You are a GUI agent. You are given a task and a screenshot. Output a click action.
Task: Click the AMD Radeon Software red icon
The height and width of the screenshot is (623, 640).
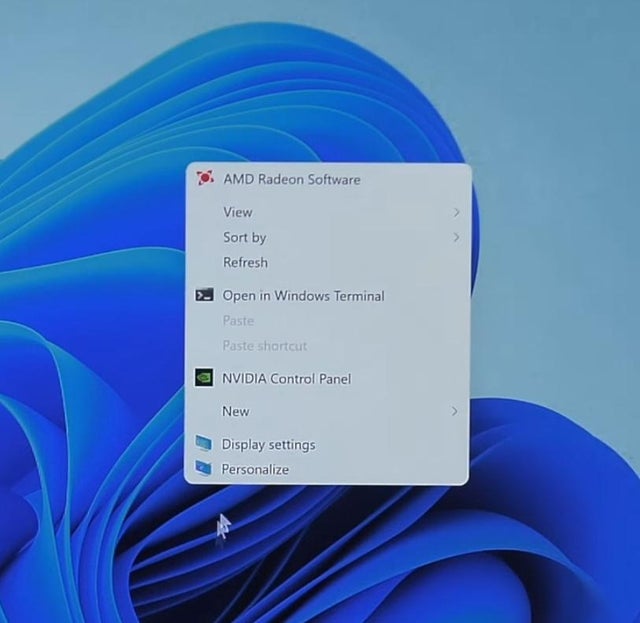pos(205,178)
